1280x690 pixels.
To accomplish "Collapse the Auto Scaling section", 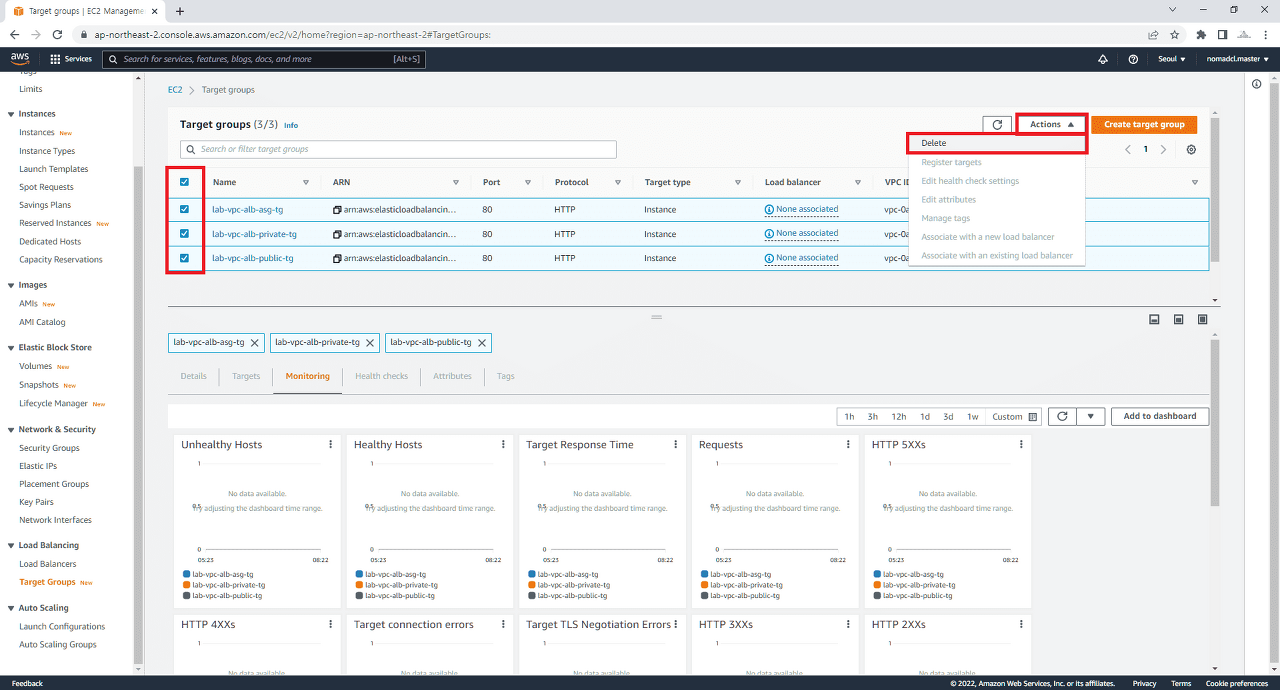I will tap(11, 608).
